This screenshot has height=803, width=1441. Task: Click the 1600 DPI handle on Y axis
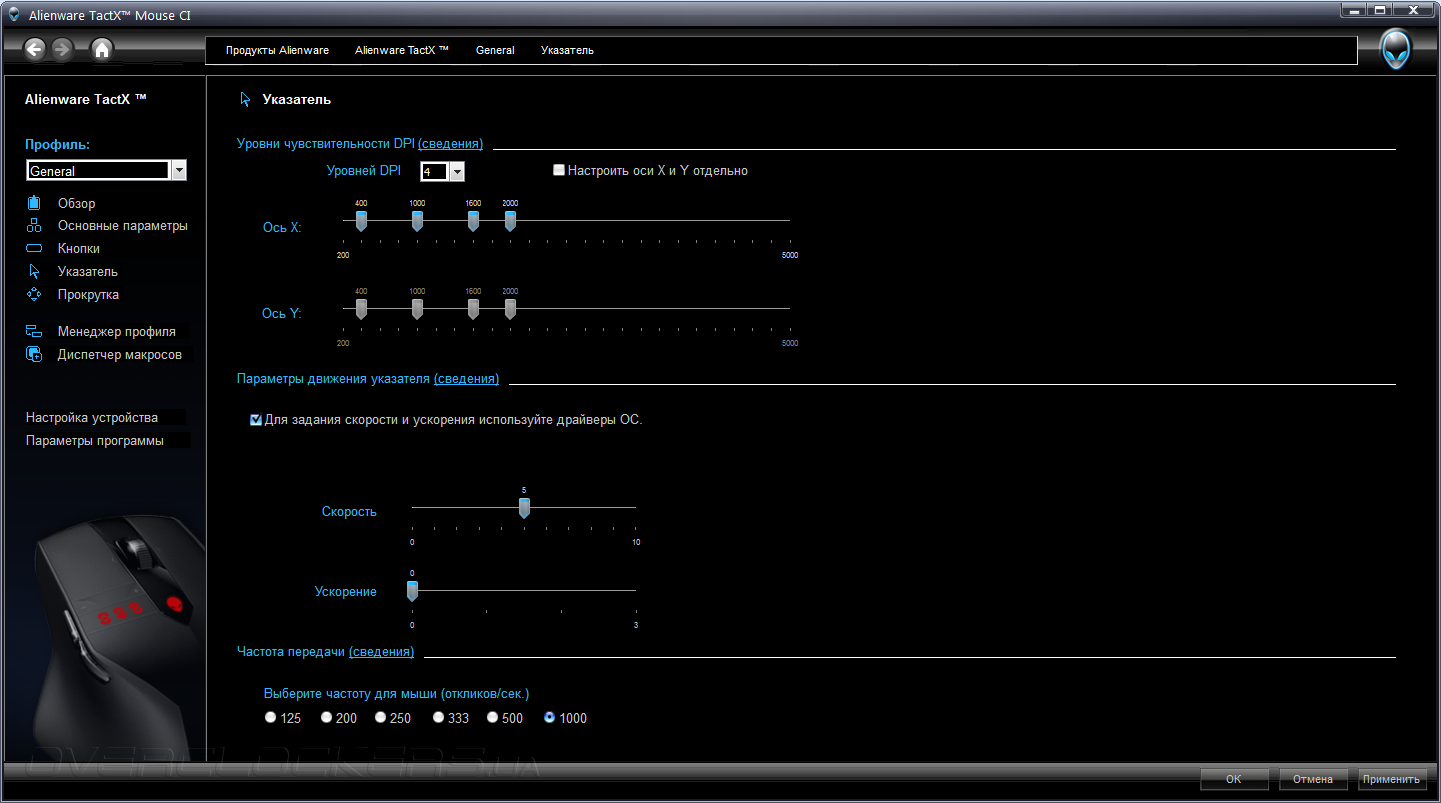tap(473, 308)
